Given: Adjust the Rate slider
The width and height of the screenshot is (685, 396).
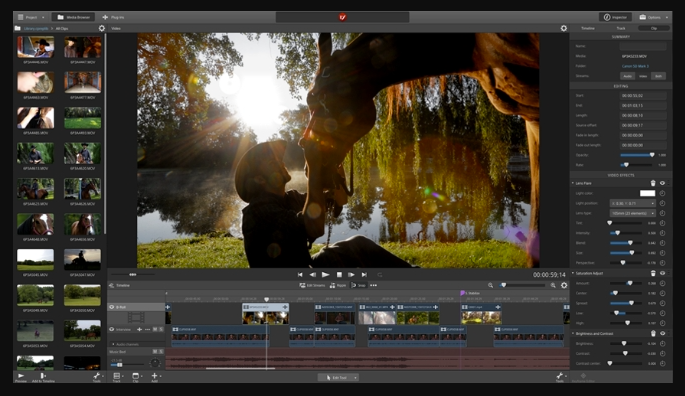Looking at the screenshot, I should [x=637, y=165].
